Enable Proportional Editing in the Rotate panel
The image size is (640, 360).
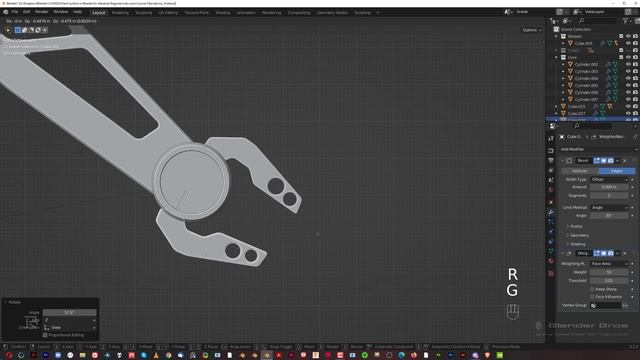pyautogui.click(x=45, y=335)
